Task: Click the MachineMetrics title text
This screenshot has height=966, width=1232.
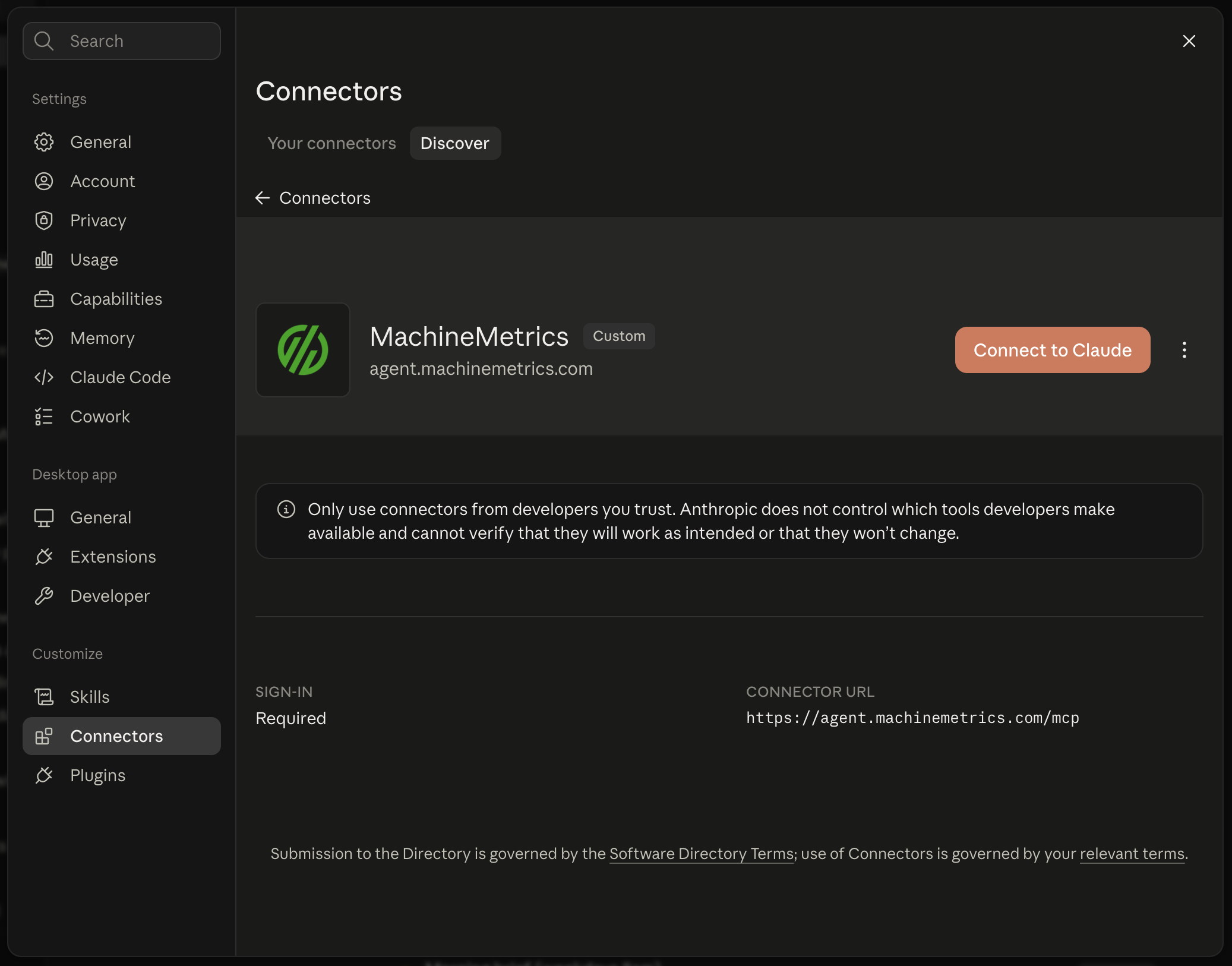Action: pyautogui.click(x=469, y=336)
